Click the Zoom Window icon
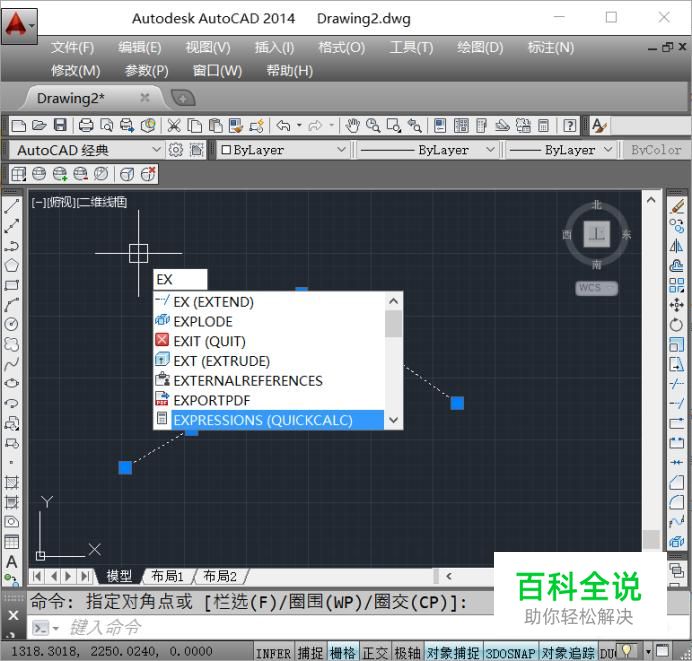This screenshot has width=692, height=661. click(x=394, y=126)
